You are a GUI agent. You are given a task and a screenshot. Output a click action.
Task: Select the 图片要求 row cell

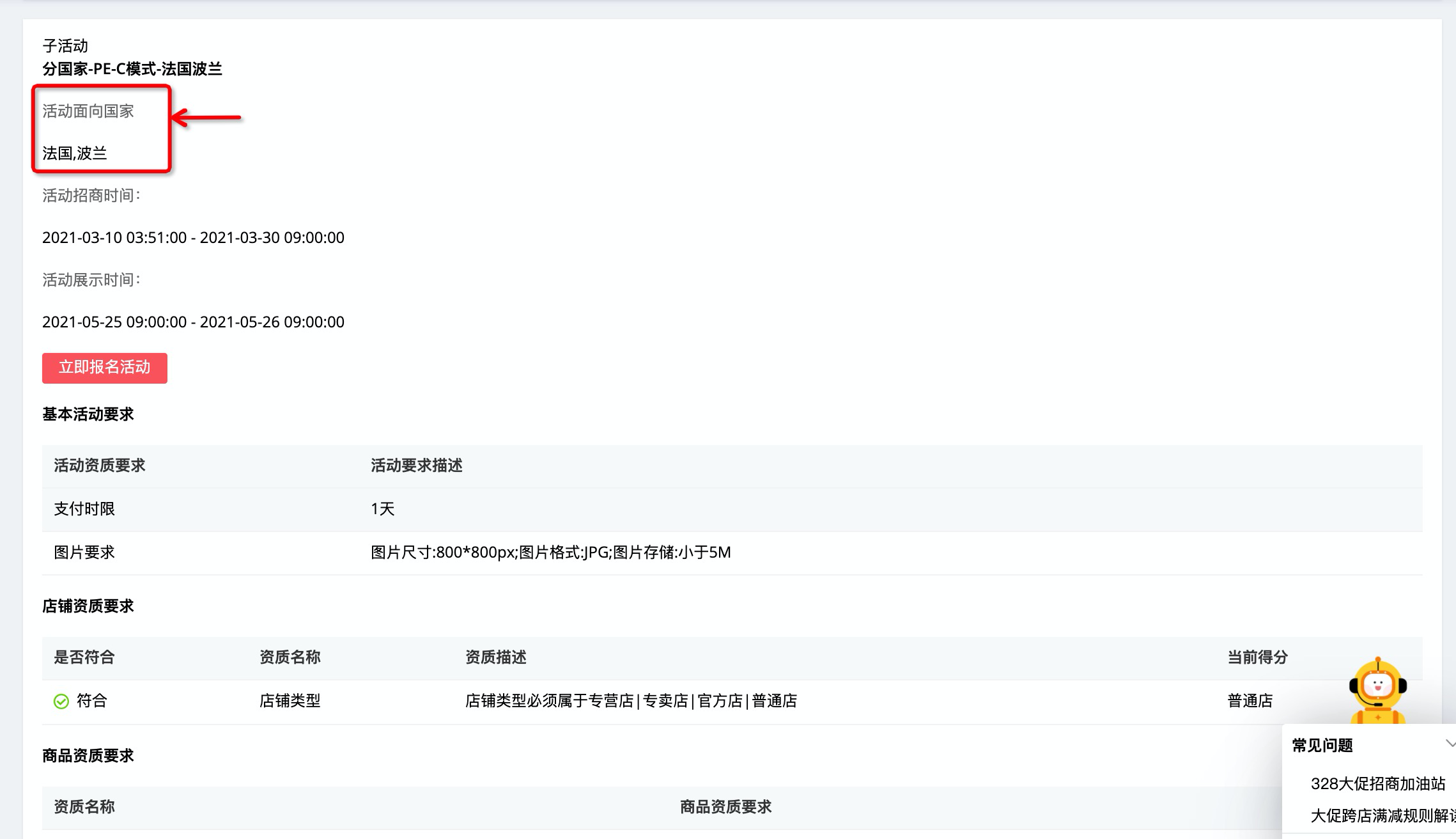[84, 553]
